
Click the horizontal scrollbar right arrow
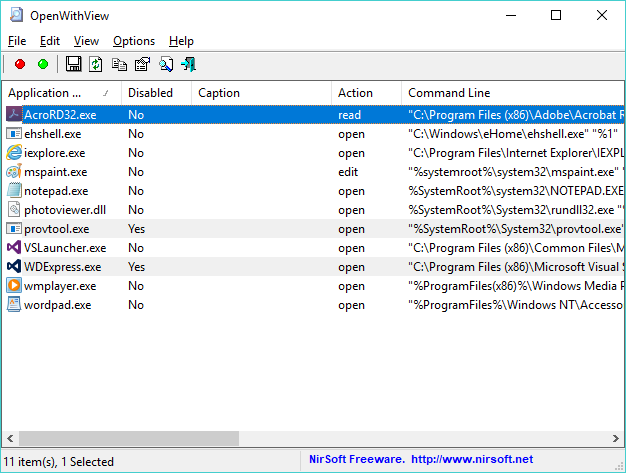pos(616,438)
